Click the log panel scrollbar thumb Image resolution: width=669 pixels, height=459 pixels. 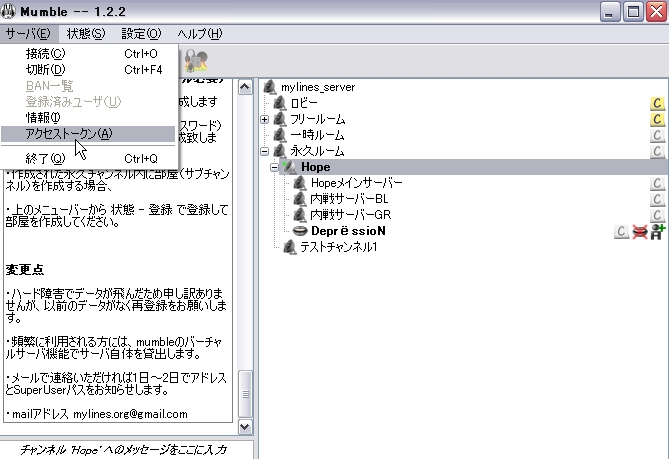[x=245, y=394]
